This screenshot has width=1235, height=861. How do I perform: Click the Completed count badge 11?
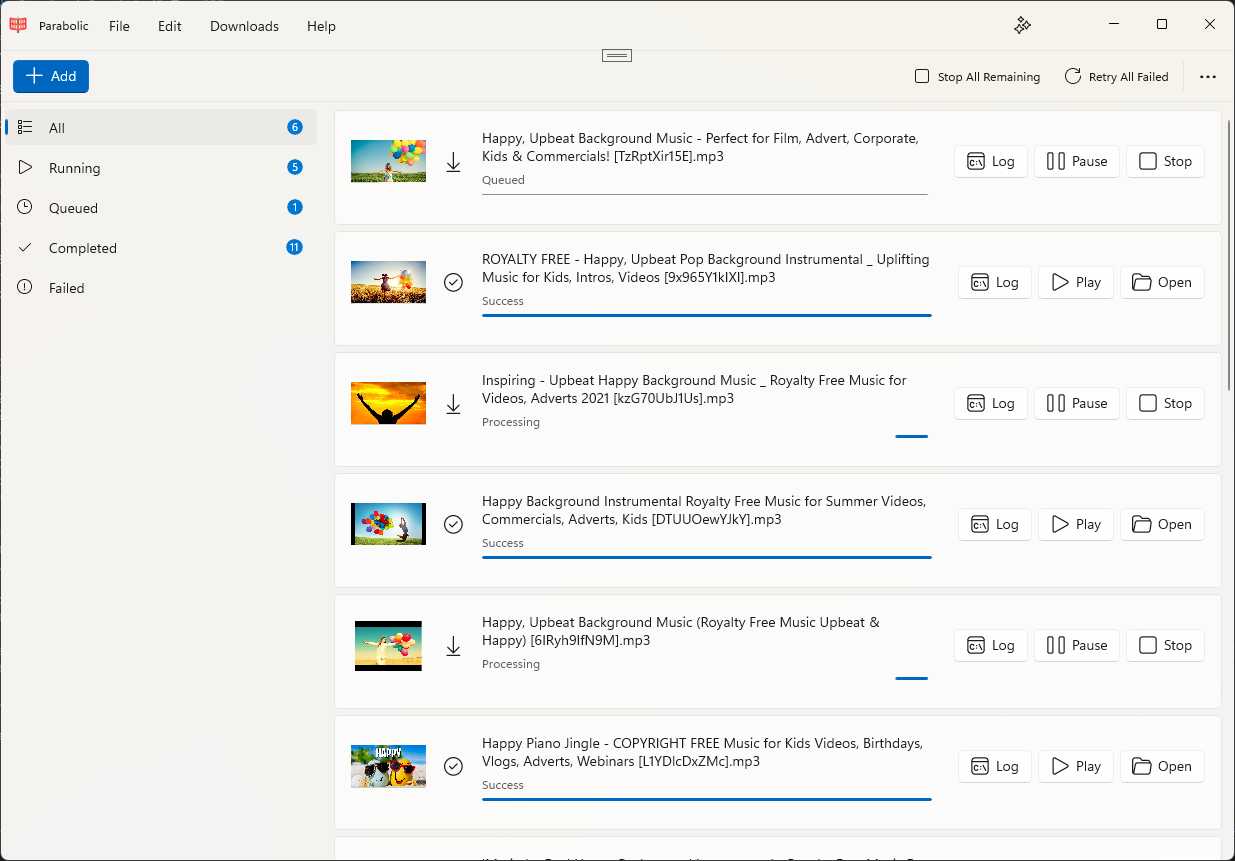(294, 247)
